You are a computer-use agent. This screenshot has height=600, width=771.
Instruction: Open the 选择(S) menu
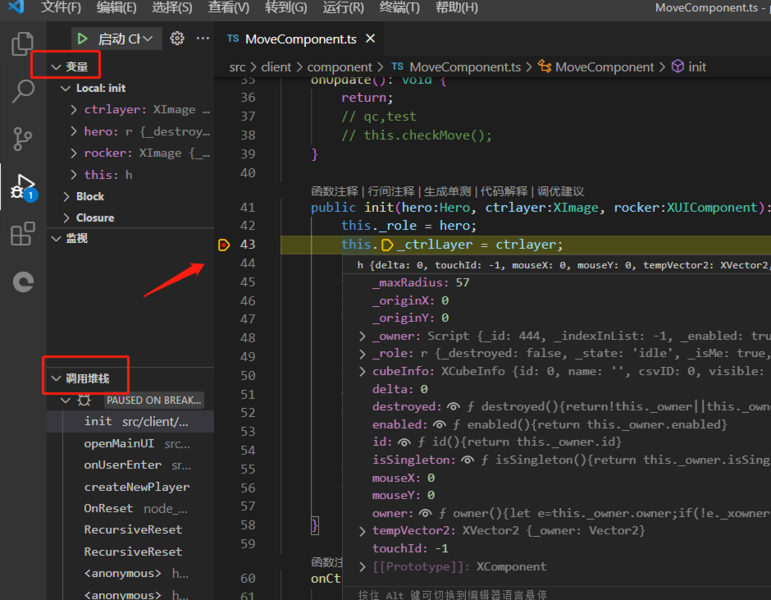172,7
